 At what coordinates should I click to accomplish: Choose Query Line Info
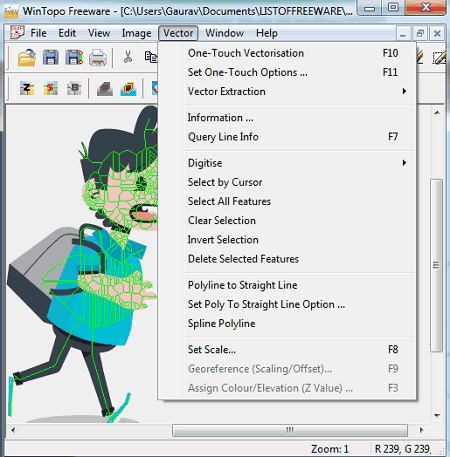click(287, 137)
